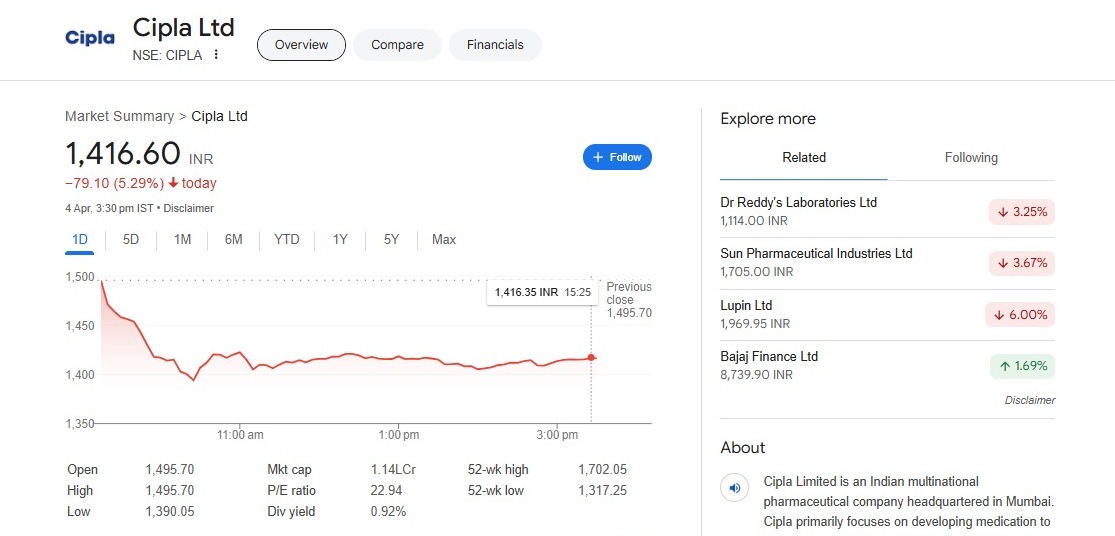Click the Open value in the stats table

coord(169,470)
